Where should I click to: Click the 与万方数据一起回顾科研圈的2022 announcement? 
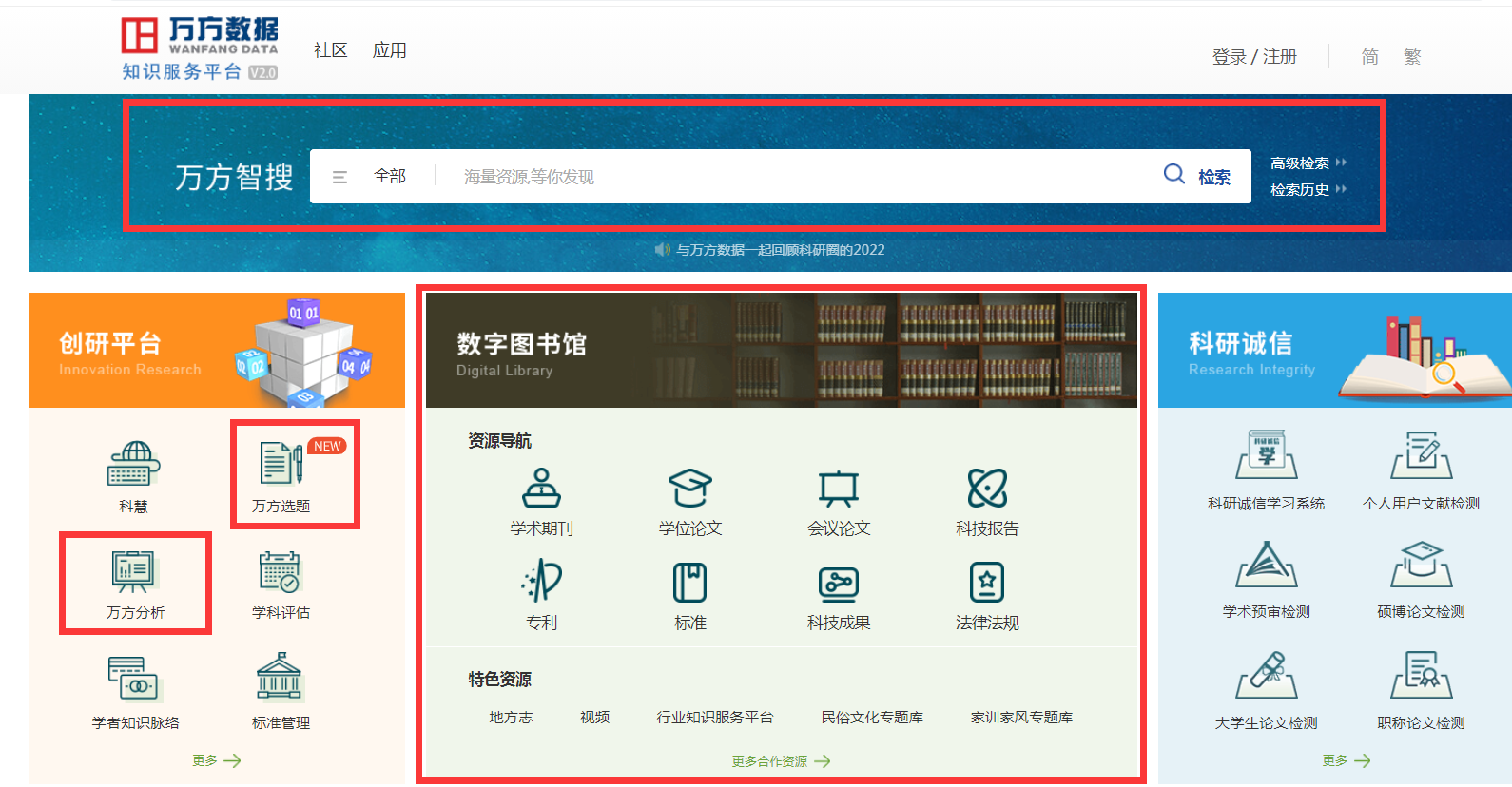tap(780, 250)
